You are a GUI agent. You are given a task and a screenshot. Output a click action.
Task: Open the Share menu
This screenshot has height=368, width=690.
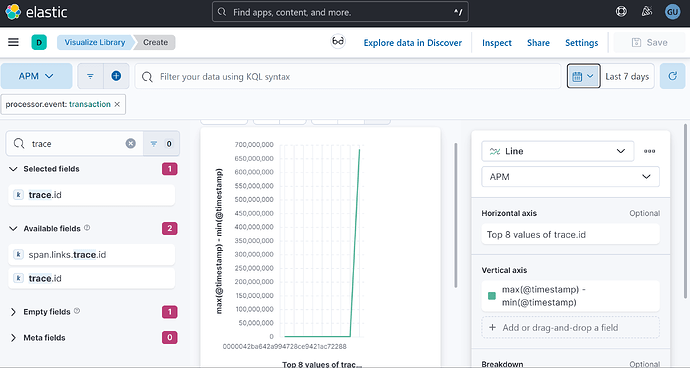538,43
